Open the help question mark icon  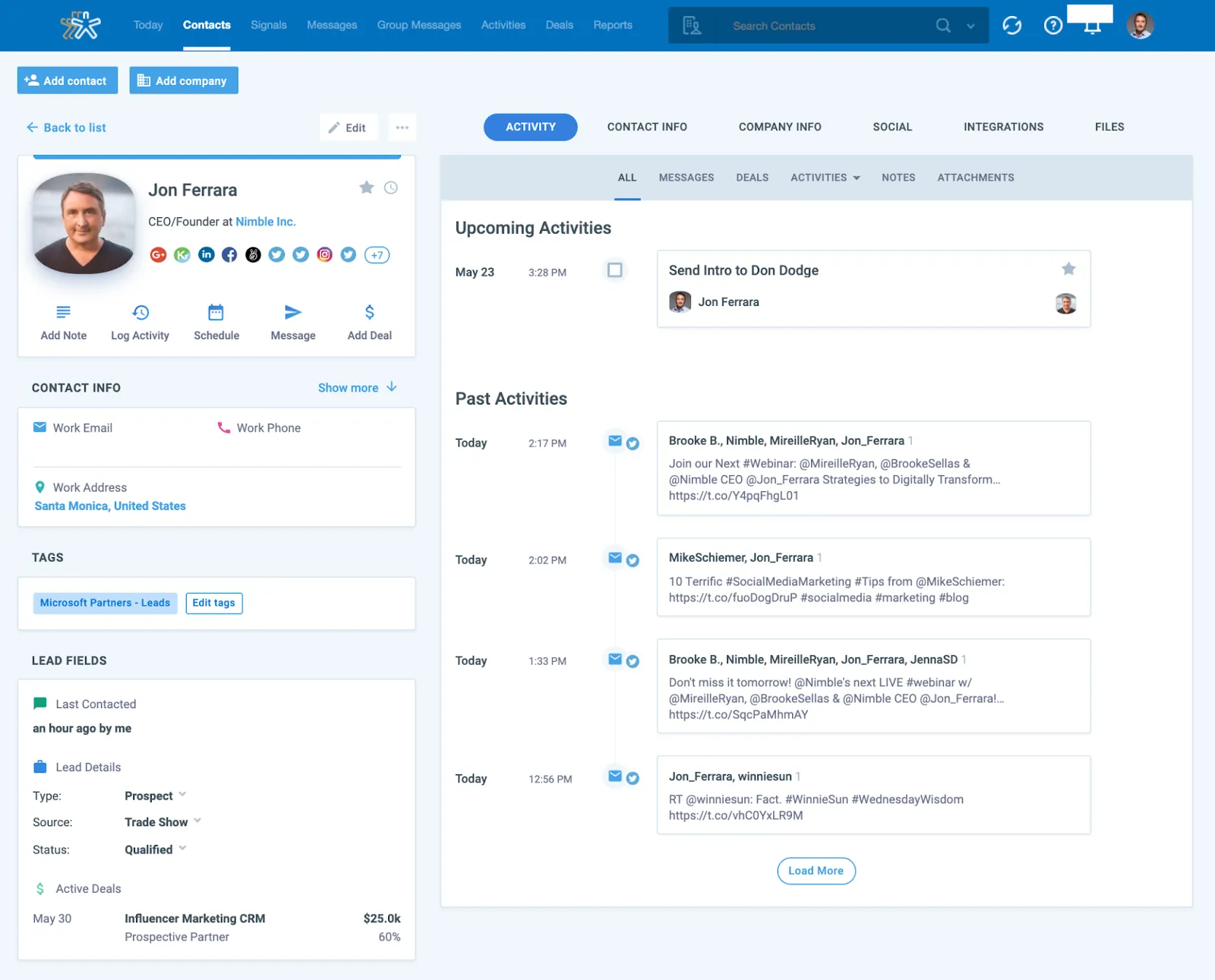coord(1053,26)
